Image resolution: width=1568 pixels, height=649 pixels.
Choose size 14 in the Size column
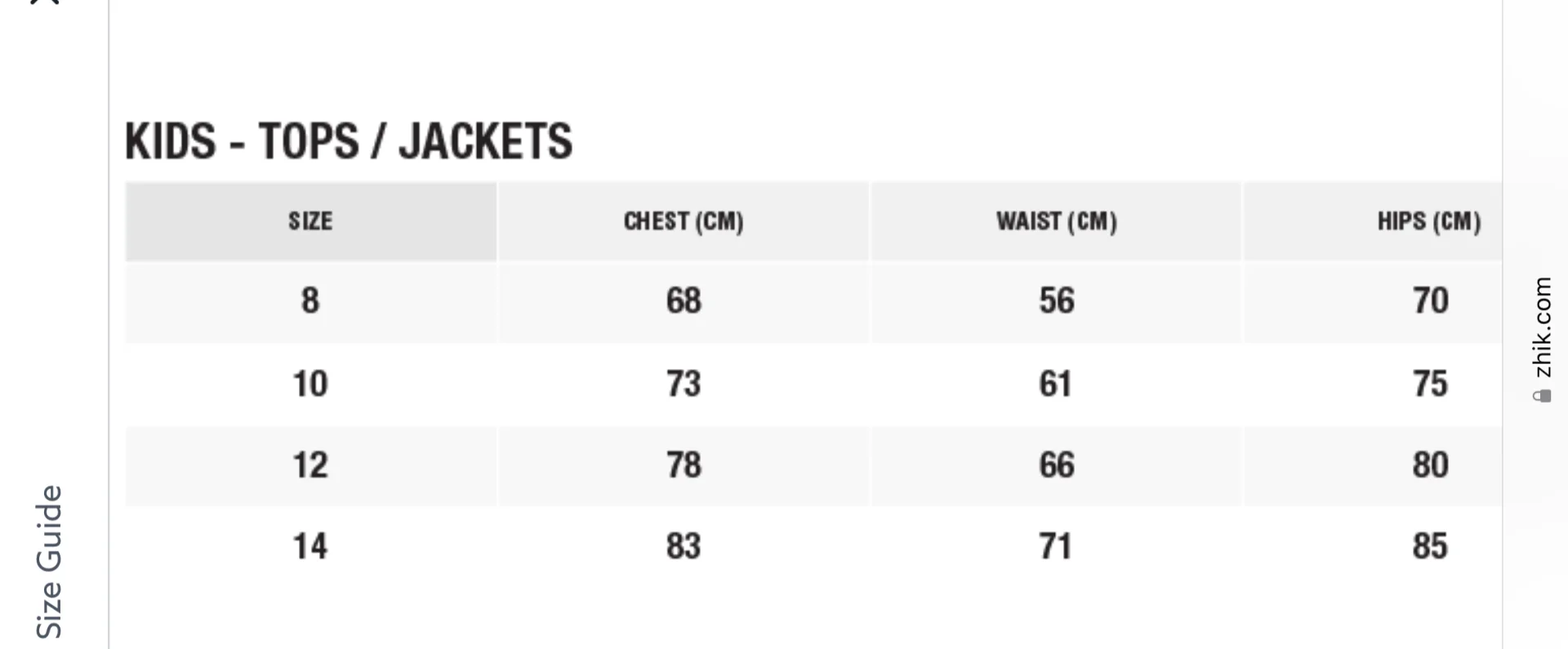pyautogui.click(x=310, y=546)
